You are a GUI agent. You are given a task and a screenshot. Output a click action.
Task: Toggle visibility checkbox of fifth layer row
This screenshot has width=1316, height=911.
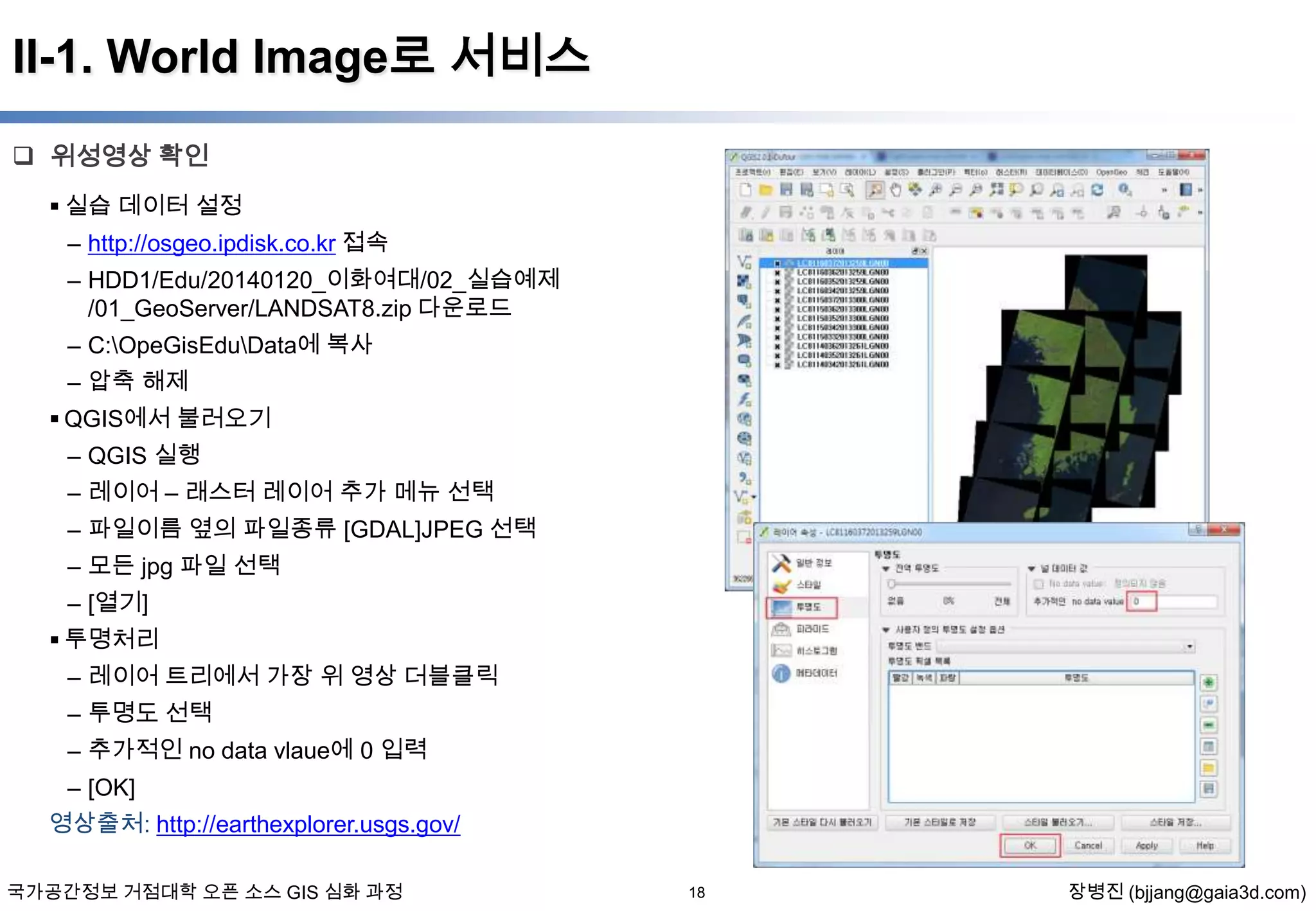777,300
